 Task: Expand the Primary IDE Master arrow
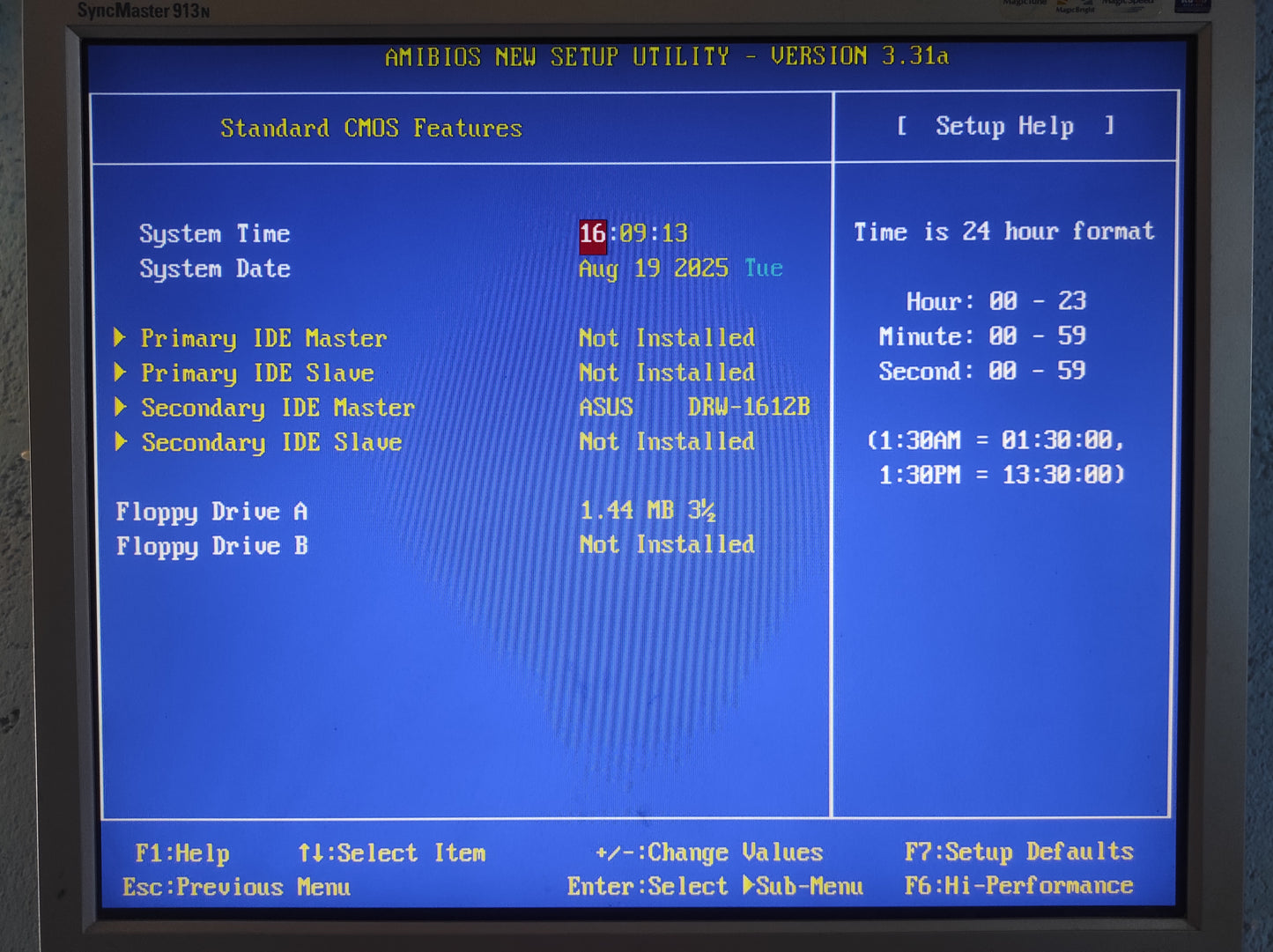(x=121, y=338)
